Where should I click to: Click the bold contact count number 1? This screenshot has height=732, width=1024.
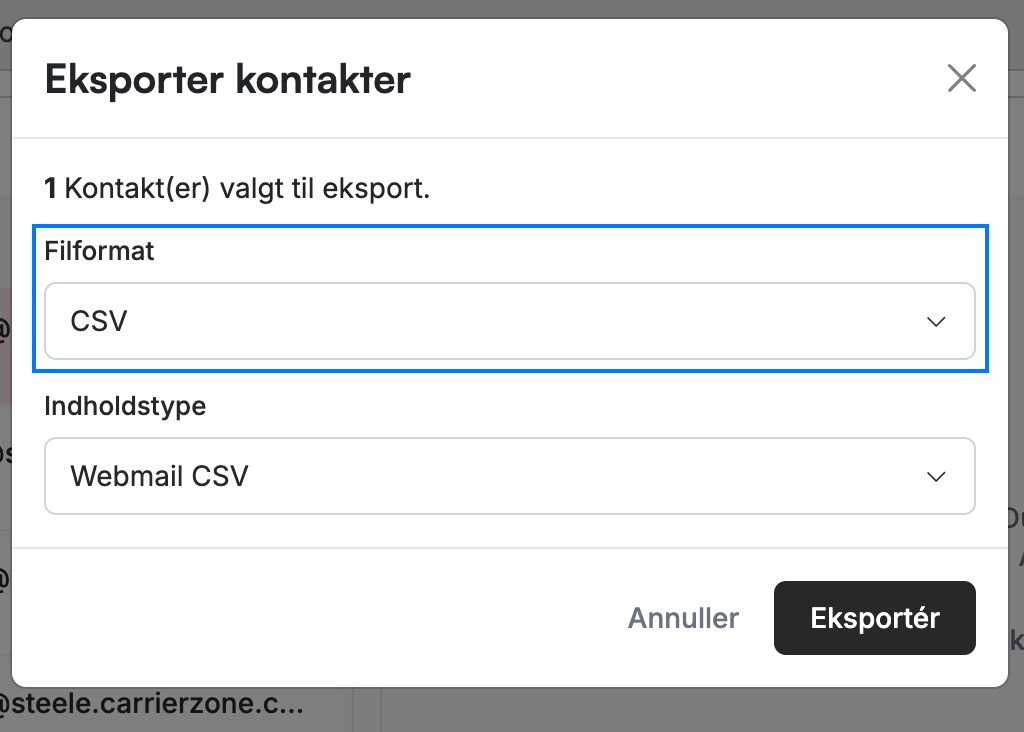point(50,189)
